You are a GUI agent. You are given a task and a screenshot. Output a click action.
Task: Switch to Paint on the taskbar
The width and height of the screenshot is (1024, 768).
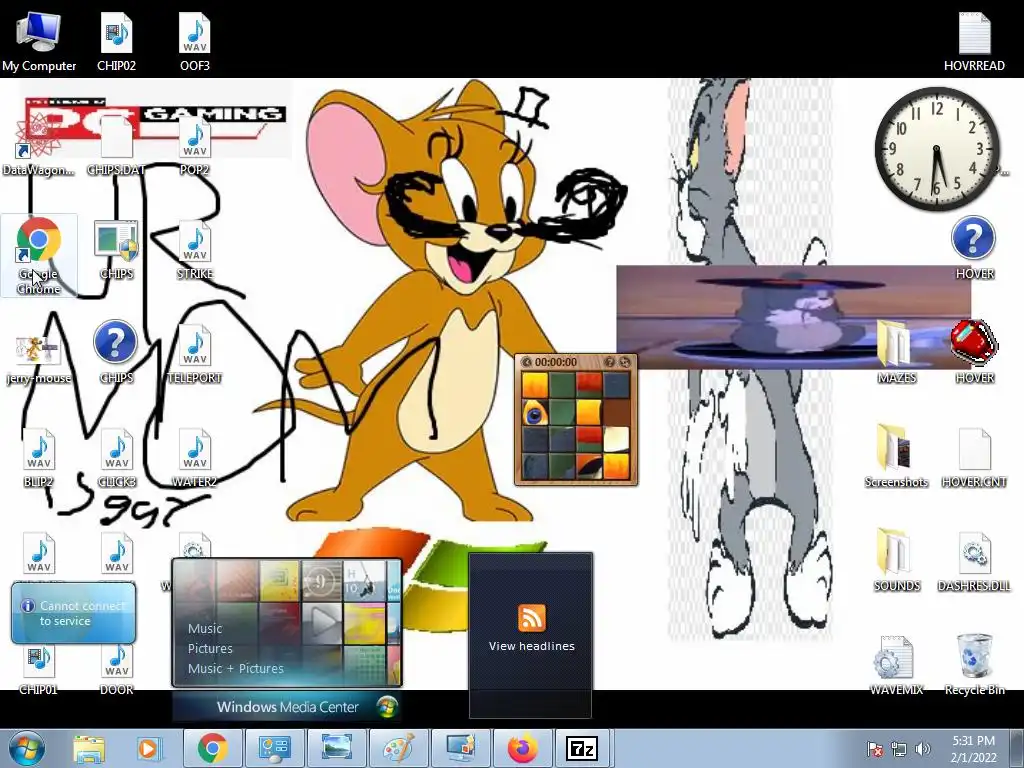[398, 749]
